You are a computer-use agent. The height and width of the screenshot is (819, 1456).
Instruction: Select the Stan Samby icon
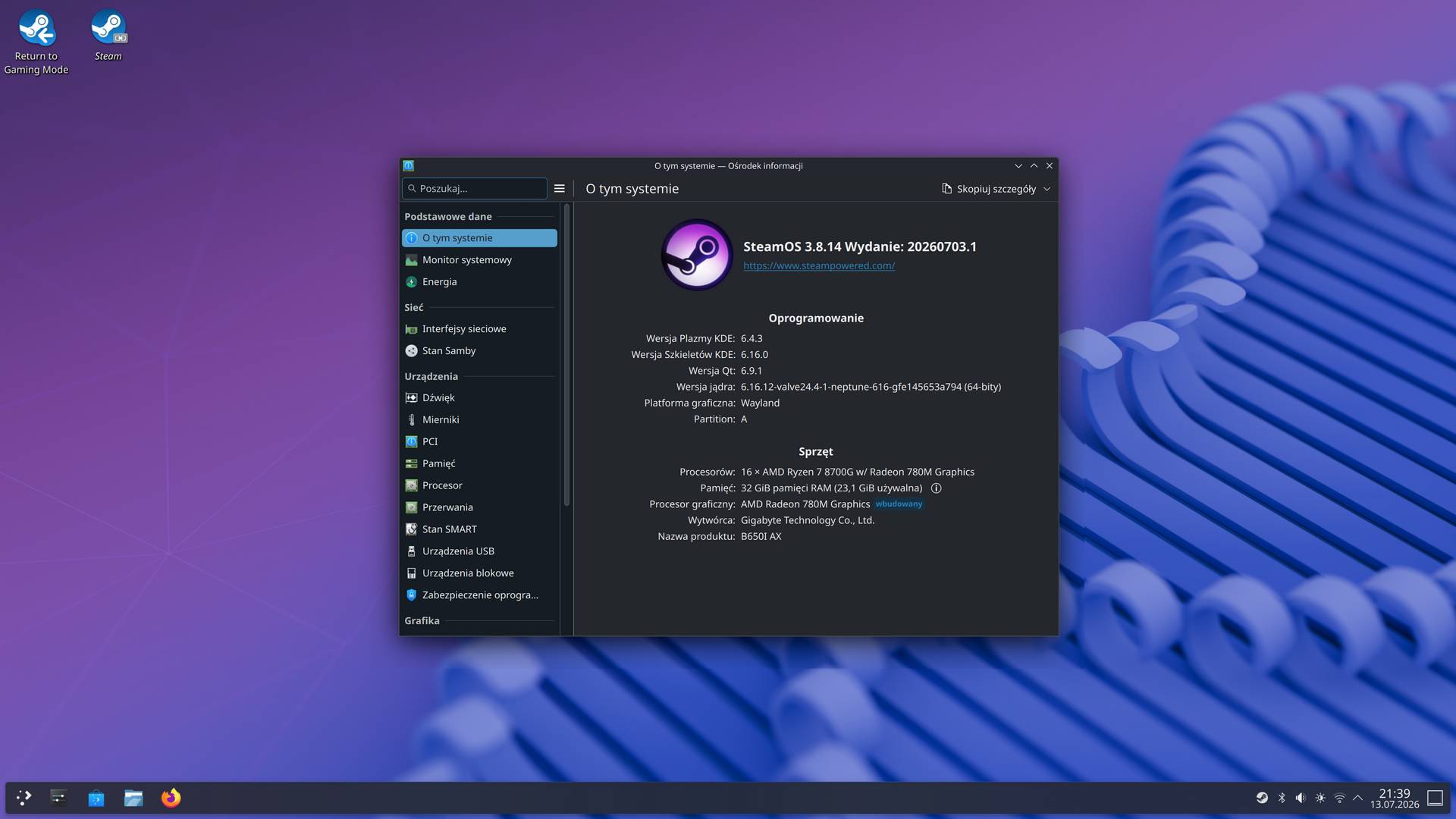pyautogui.click(x=411, y=351)
